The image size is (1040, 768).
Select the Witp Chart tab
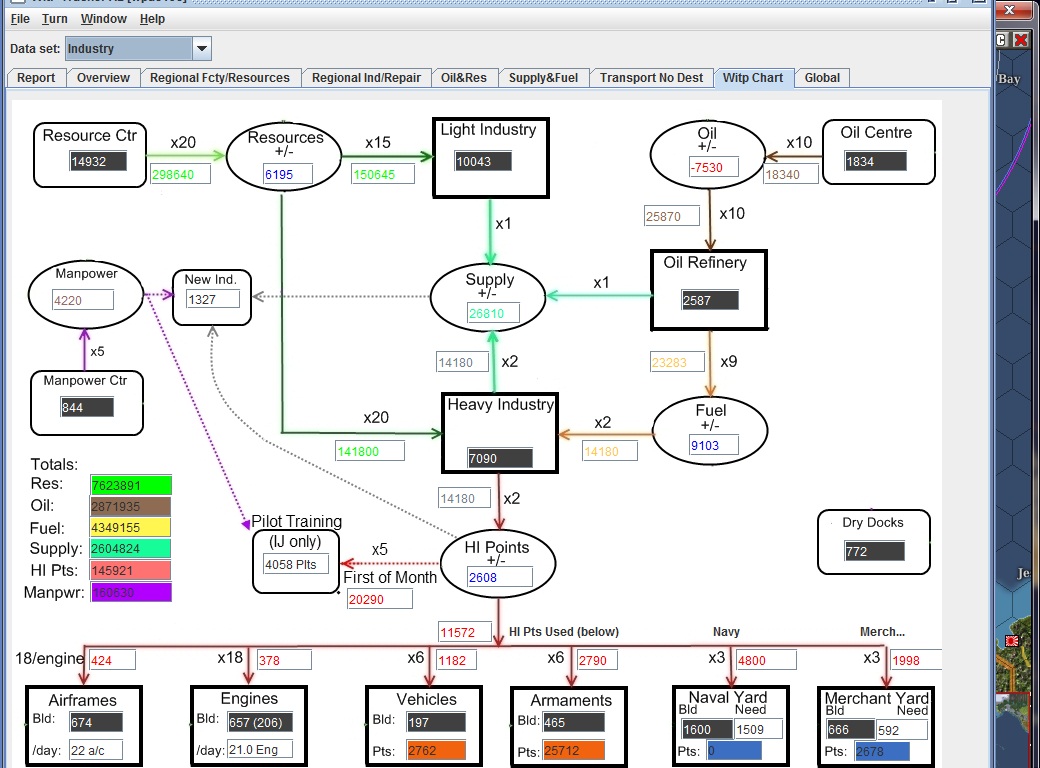753,78
